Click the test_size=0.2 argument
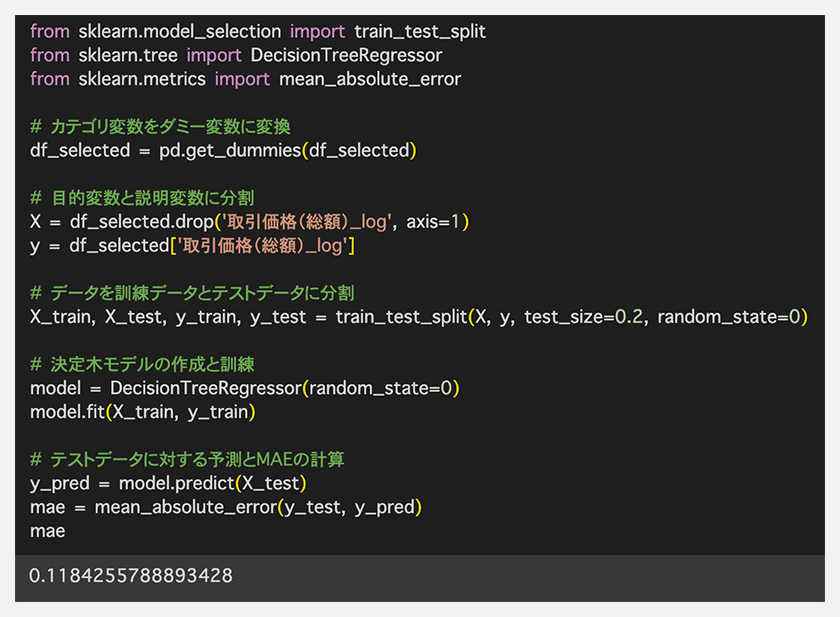 (583, 317)
